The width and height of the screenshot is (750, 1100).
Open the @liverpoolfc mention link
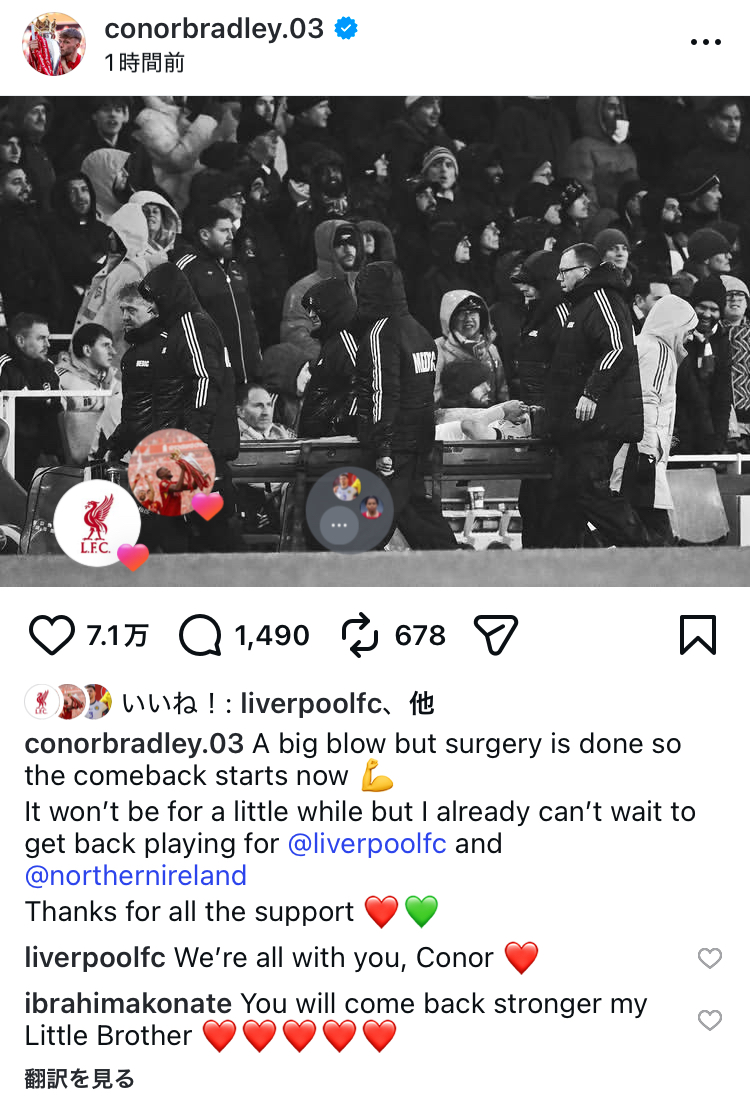coord(367,843)
